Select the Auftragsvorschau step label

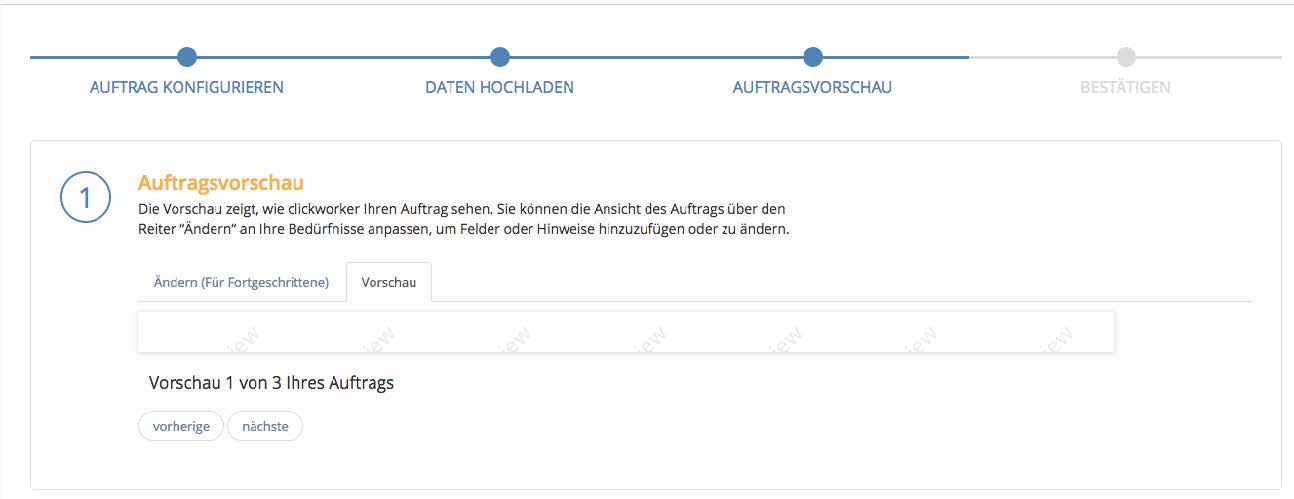point(812,87)
